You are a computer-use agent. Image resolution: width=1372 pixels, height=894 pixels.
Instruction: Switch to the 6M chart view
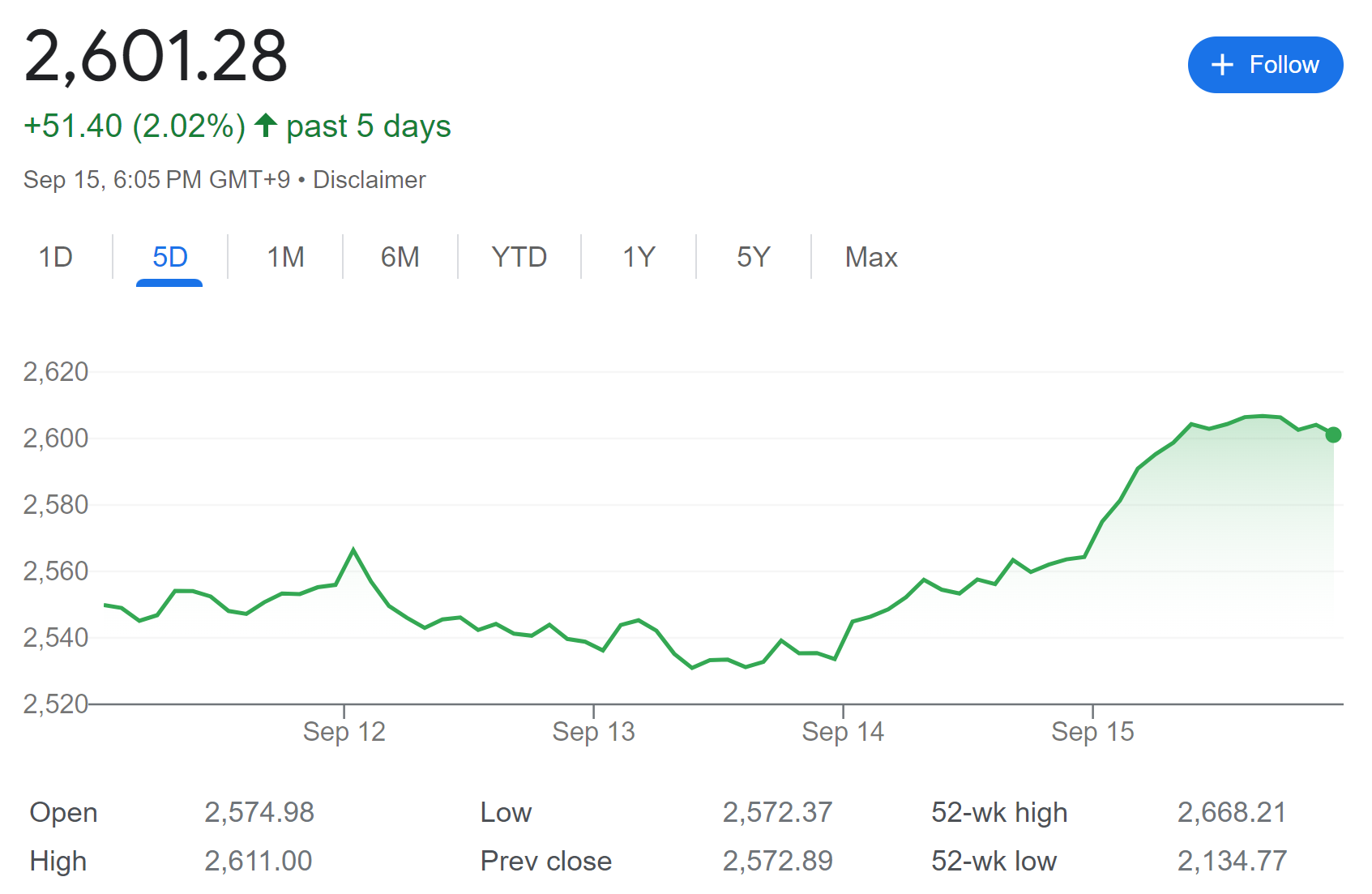click(400, 257)
